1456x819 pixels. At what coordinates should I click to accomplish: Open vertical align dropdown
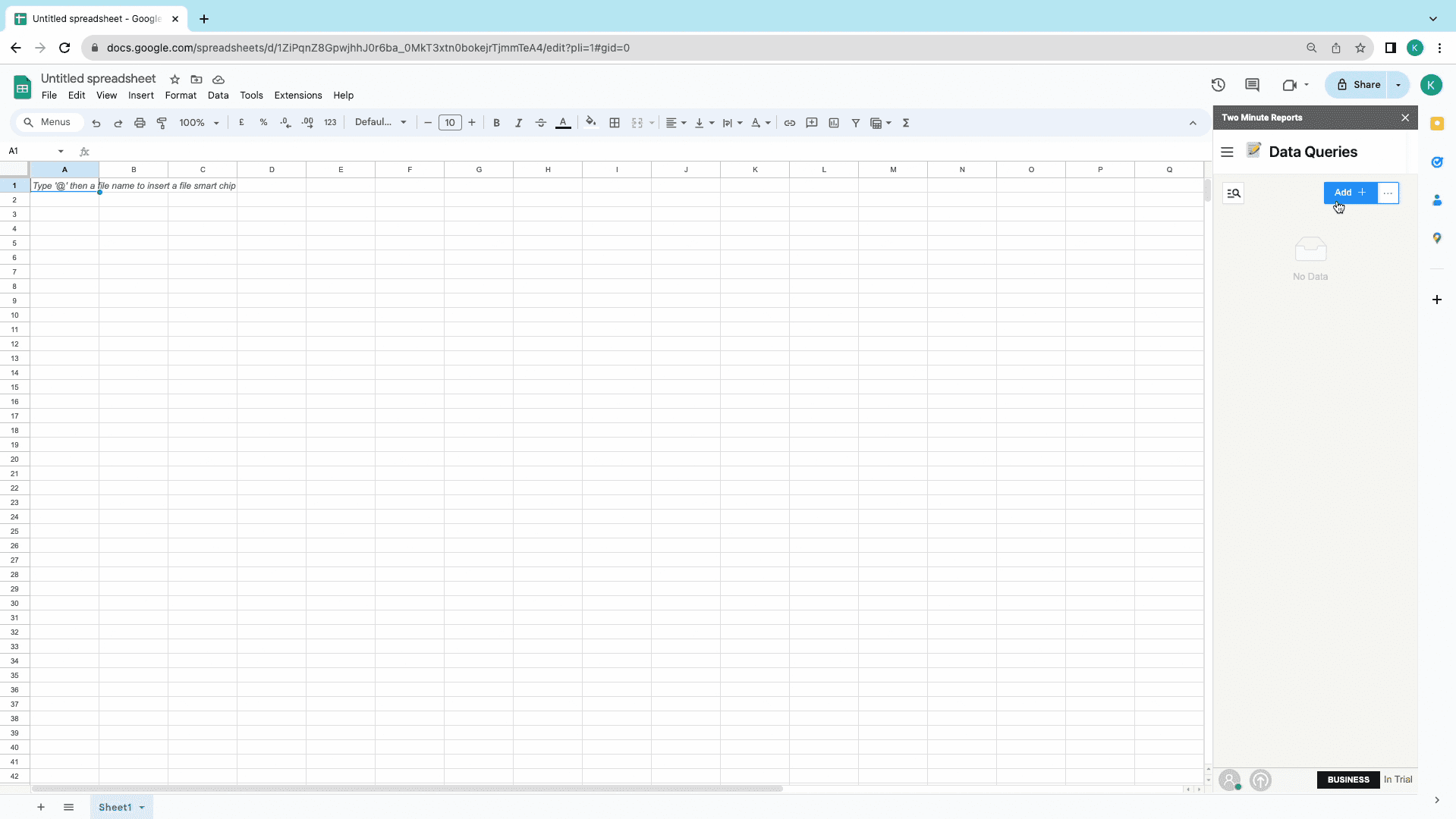[704, 123]
